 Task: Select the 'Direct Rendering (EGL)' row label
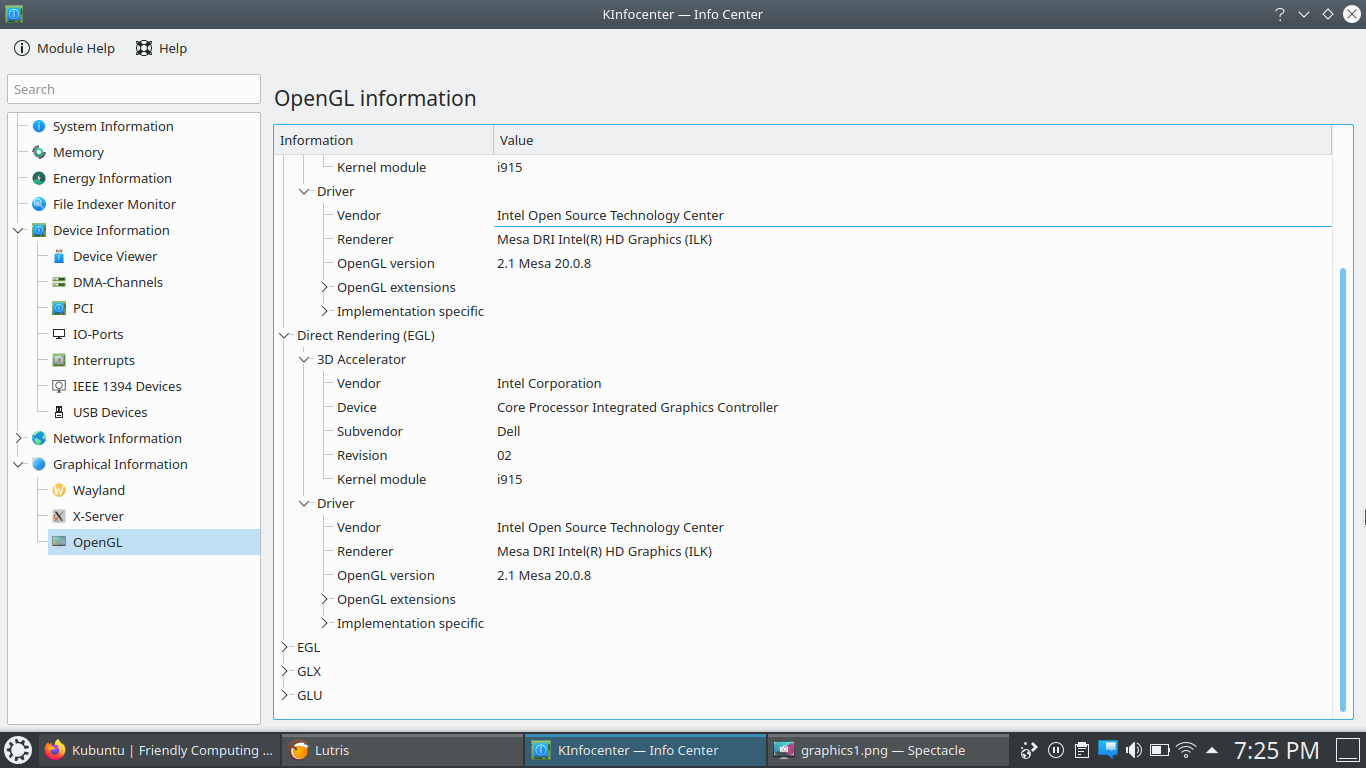pyautogui.click(x=366, y=335)
